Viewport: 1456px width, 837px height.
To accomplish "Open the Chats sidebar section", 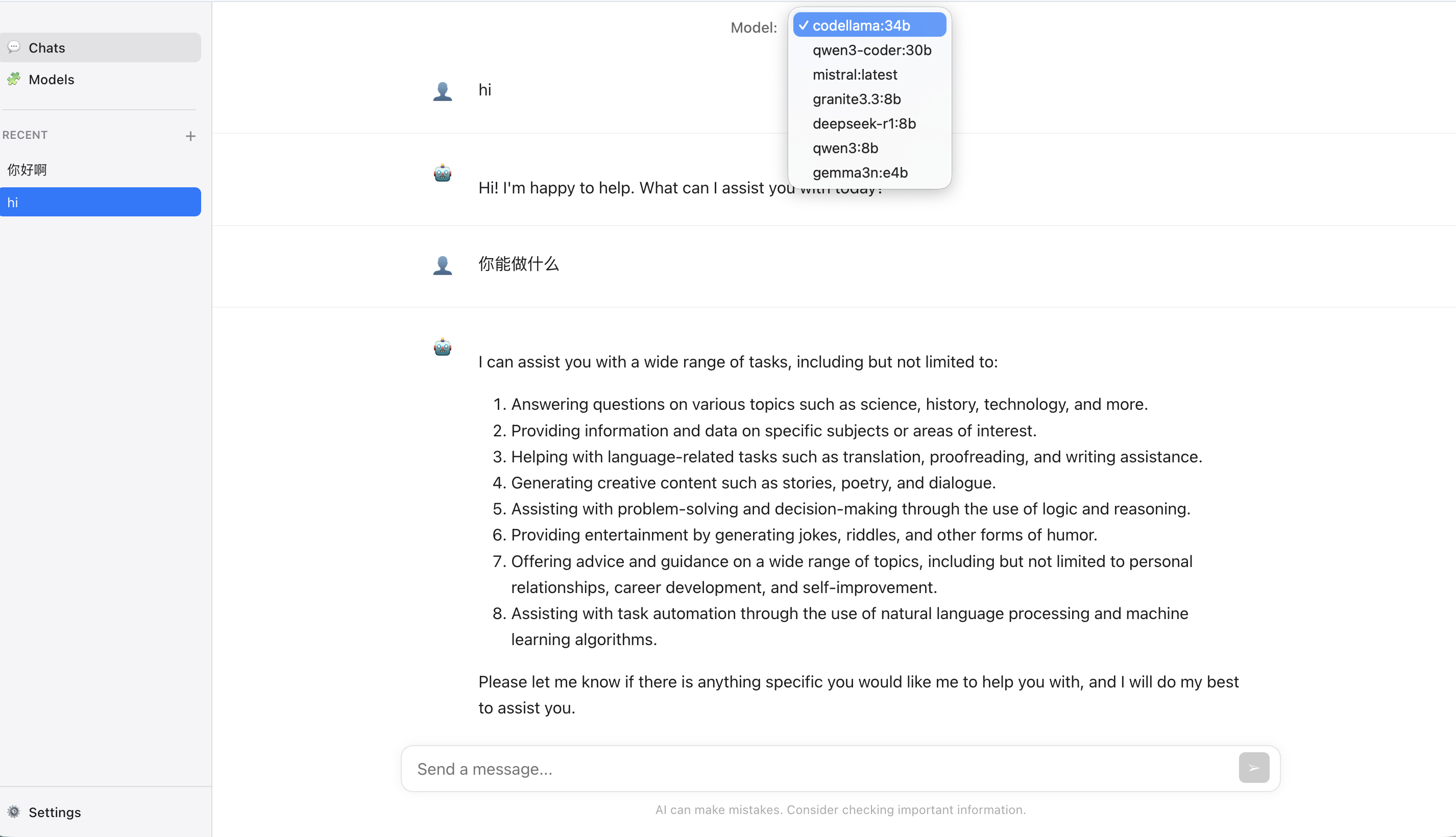I will click(100, 47).
